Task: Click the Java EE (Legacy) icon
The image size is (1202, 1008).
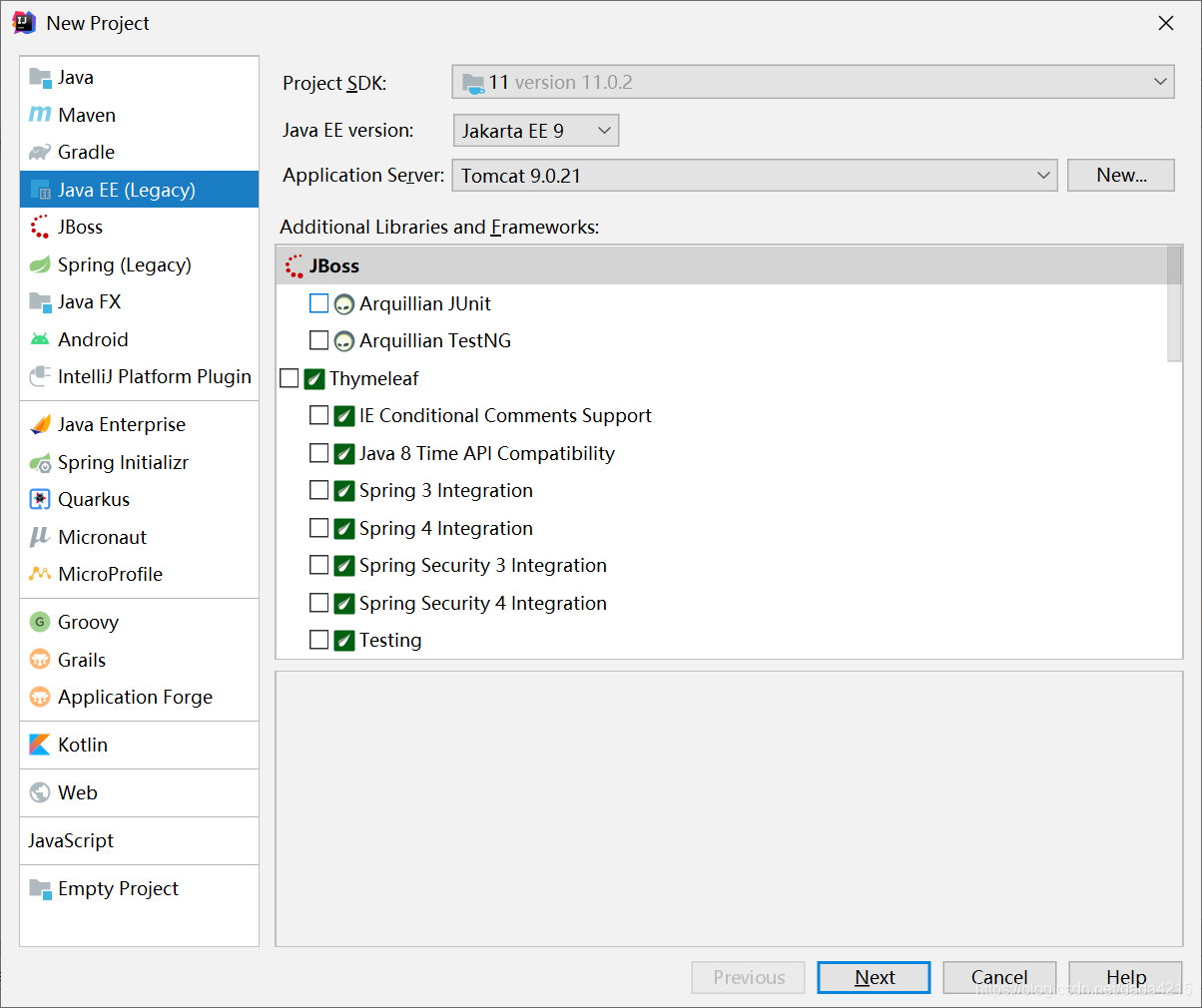Action: [40, 190]
